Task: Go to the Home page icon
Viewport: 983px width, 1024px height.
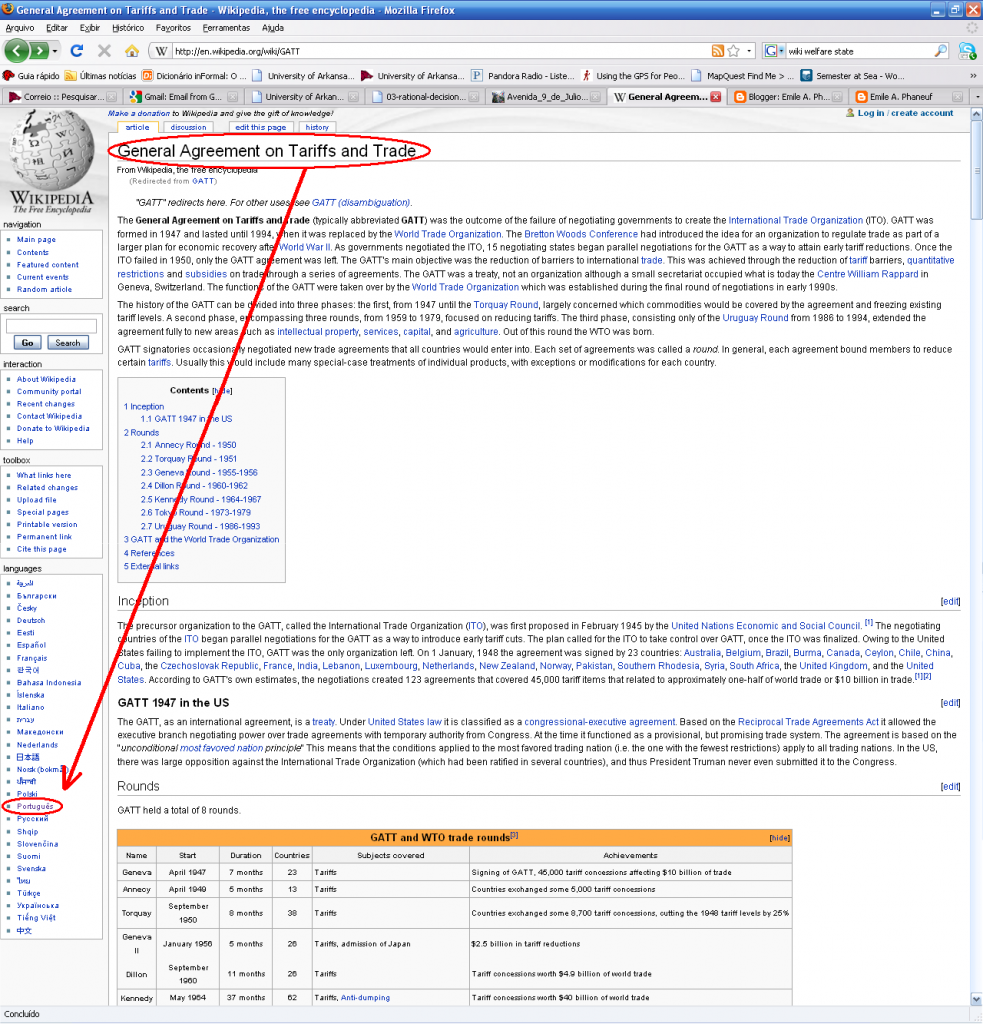Action: (131, 51)
